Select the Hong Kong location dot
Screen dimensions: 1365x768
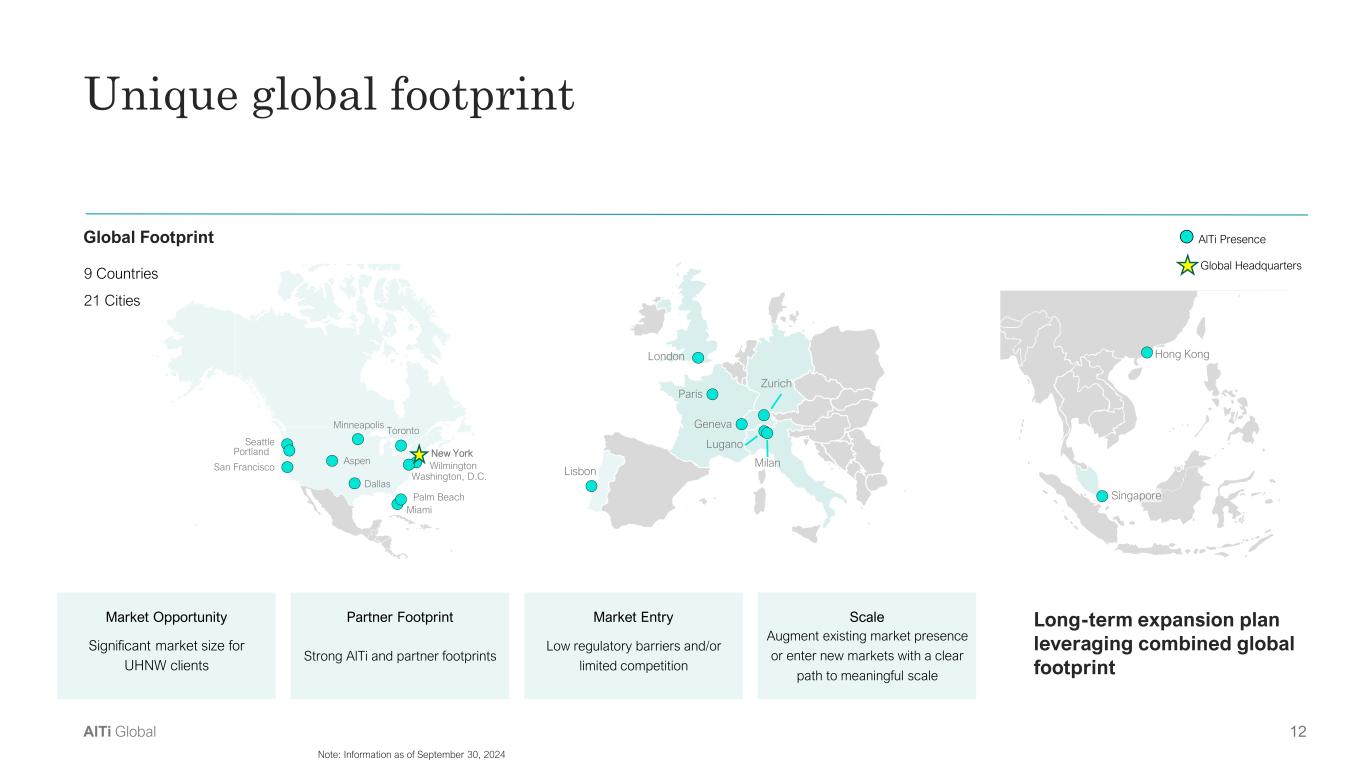pos(1147,352)
